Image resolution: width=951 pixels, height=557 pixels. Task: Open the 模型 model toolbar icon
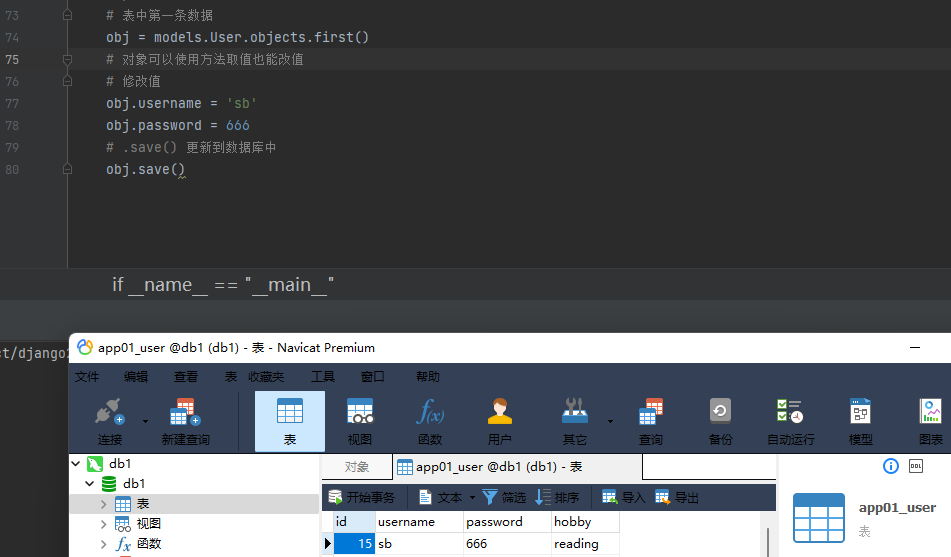pyautogui.click(x=861, y=421)
